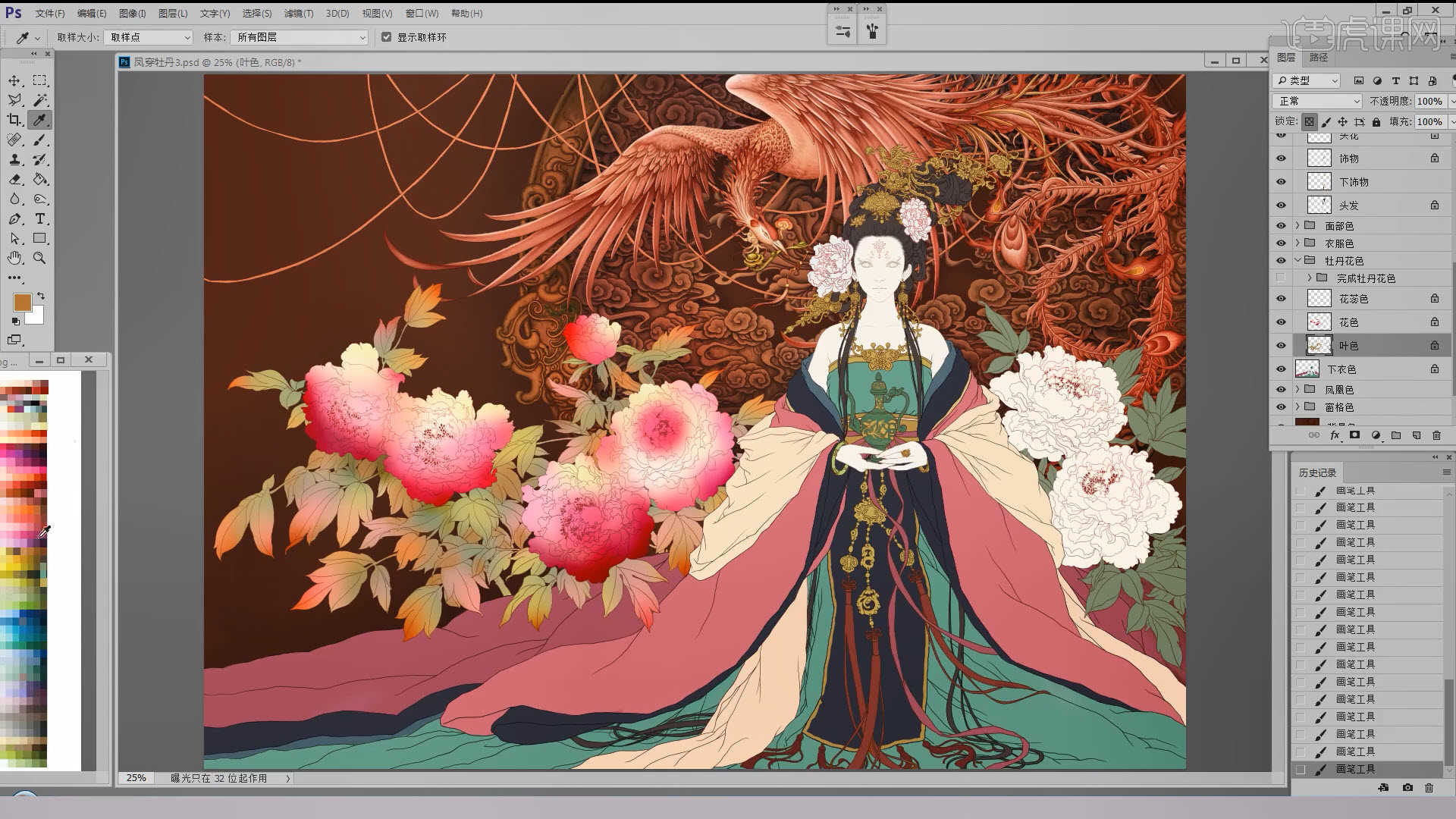The height and width of the screenshot is (819, 1456).
Task: Open the 图层(L) menu
Action: coord(173,14)
